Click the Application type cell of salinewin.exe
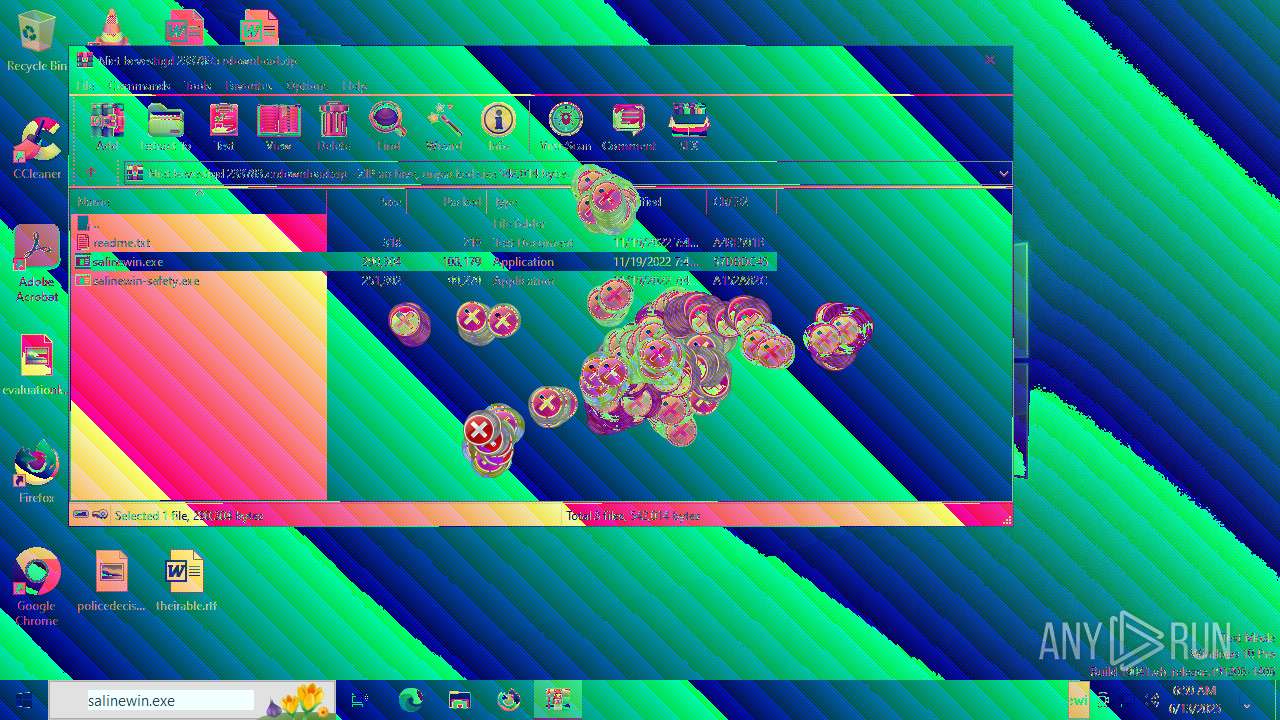 click(x=523, y=261)
